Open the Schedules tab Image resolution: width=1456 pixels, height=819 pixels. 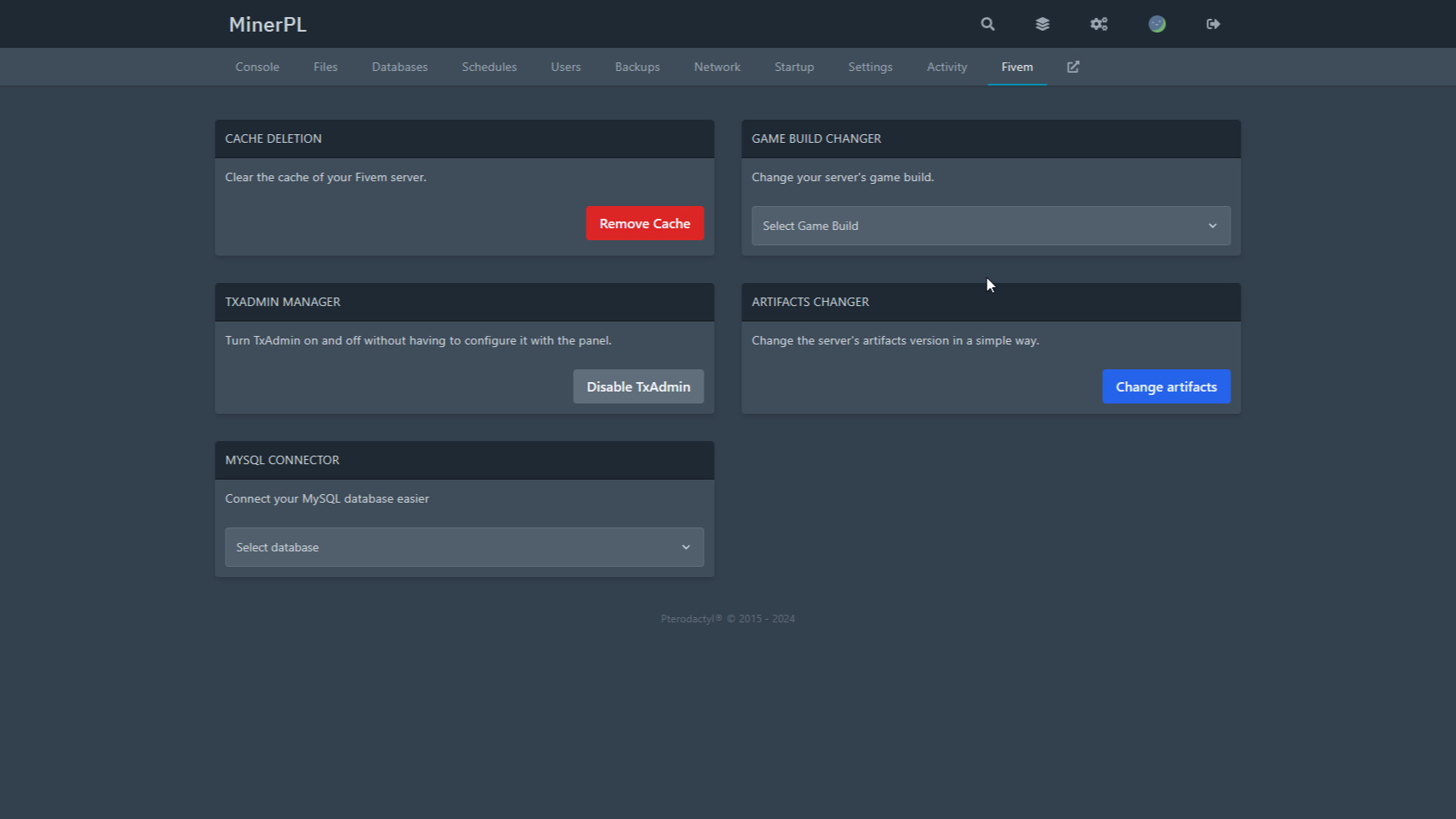(x=489, y=67)
